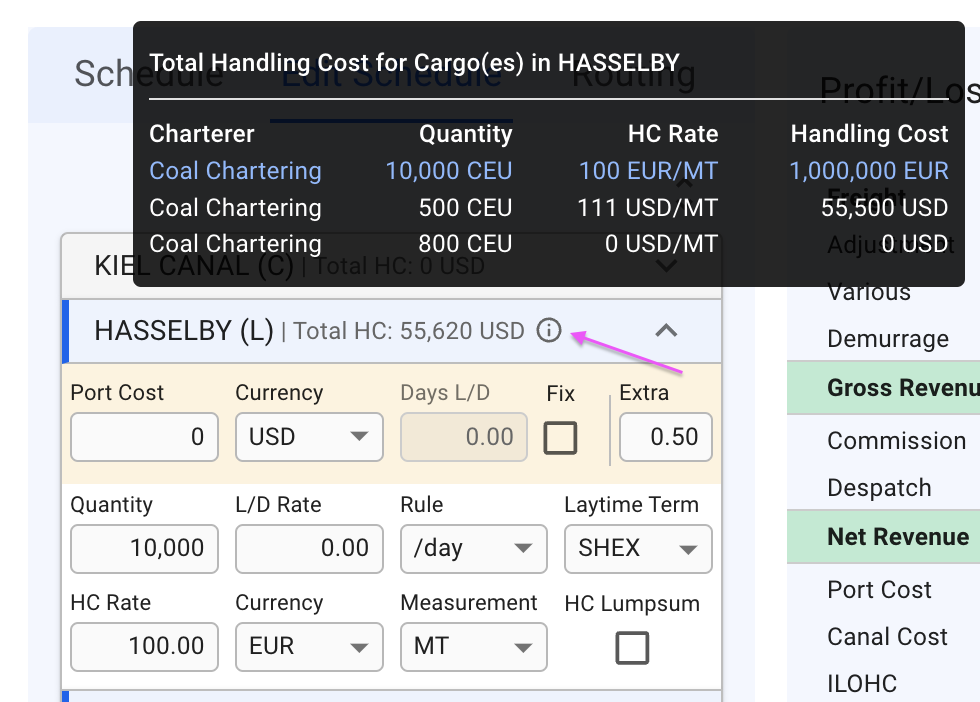Open the HC Rate currency EUR dropdown
This screenshot has height=702, width=980.
(309, 646)
